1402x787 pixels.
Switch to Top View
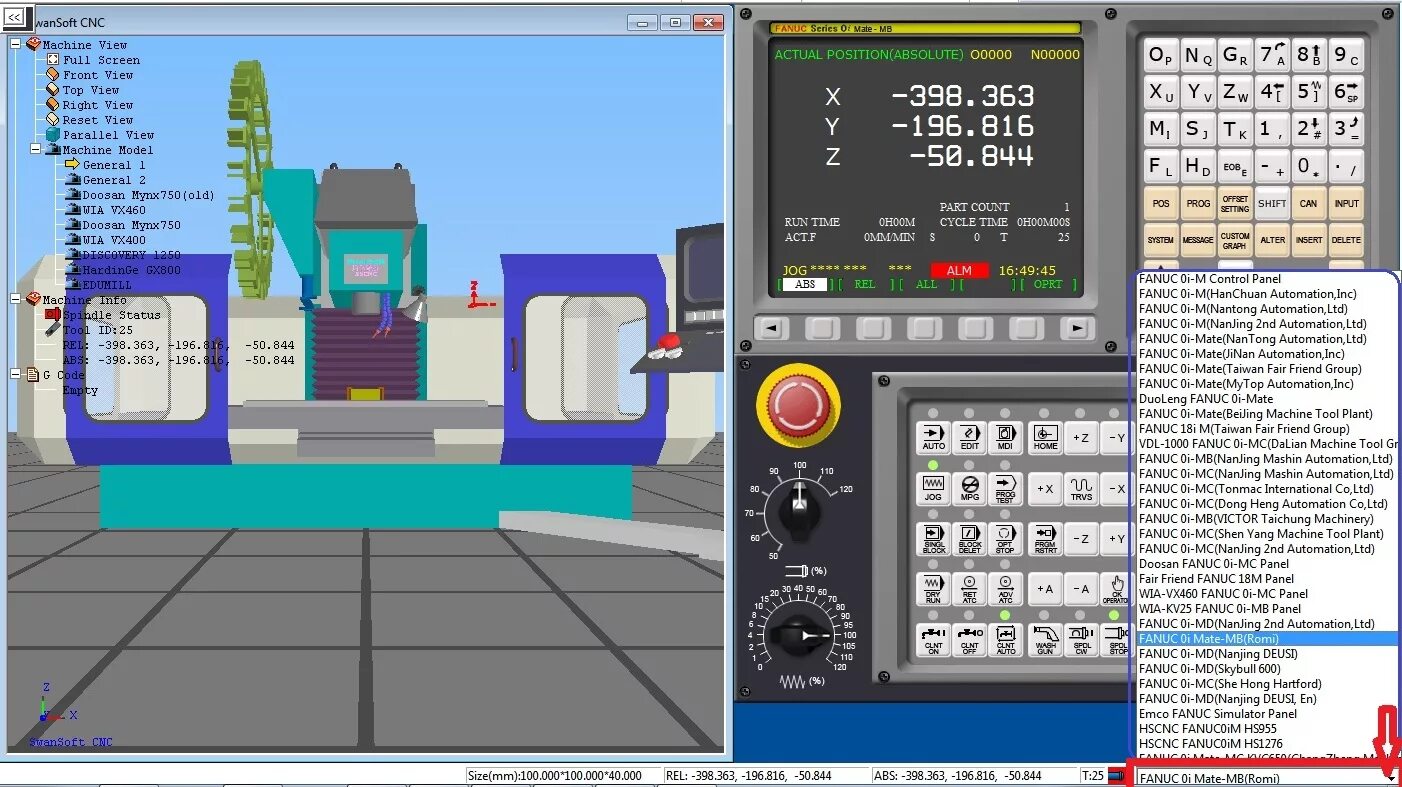click(x=91, y=90)
